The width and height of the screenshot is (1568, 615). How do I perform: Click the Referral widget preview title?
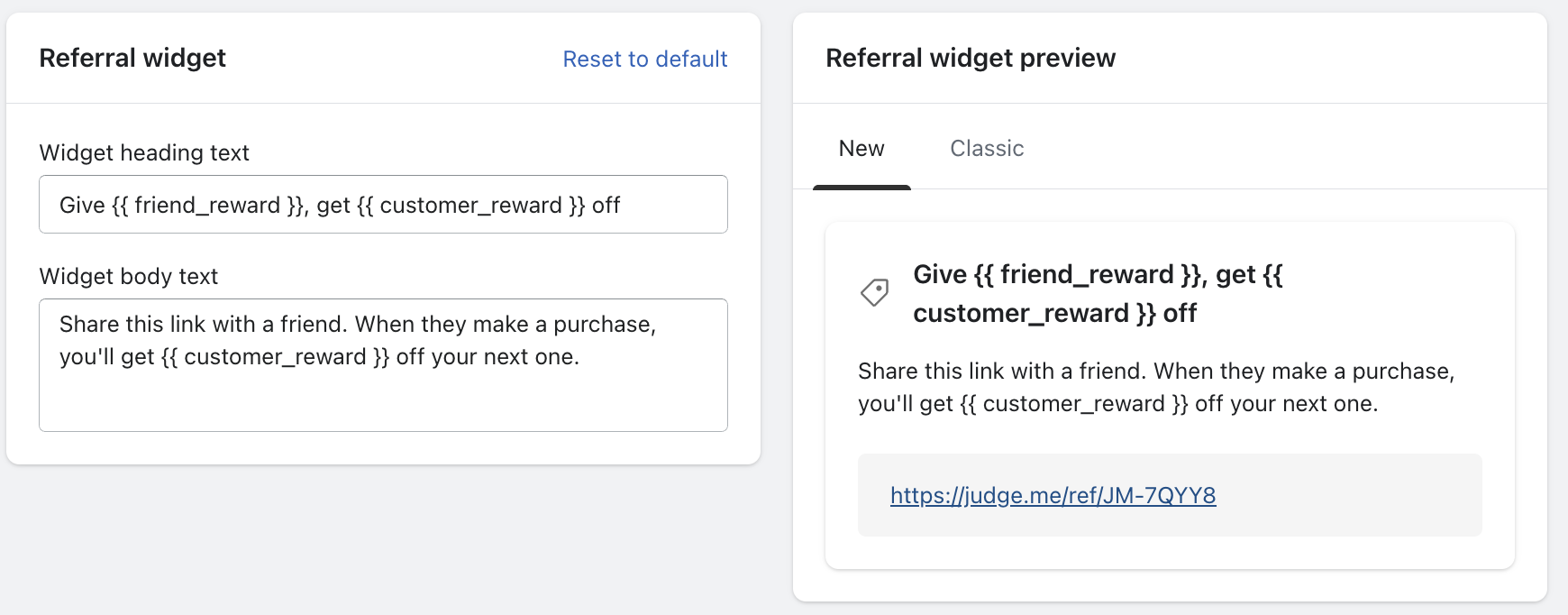pos(971,59)
